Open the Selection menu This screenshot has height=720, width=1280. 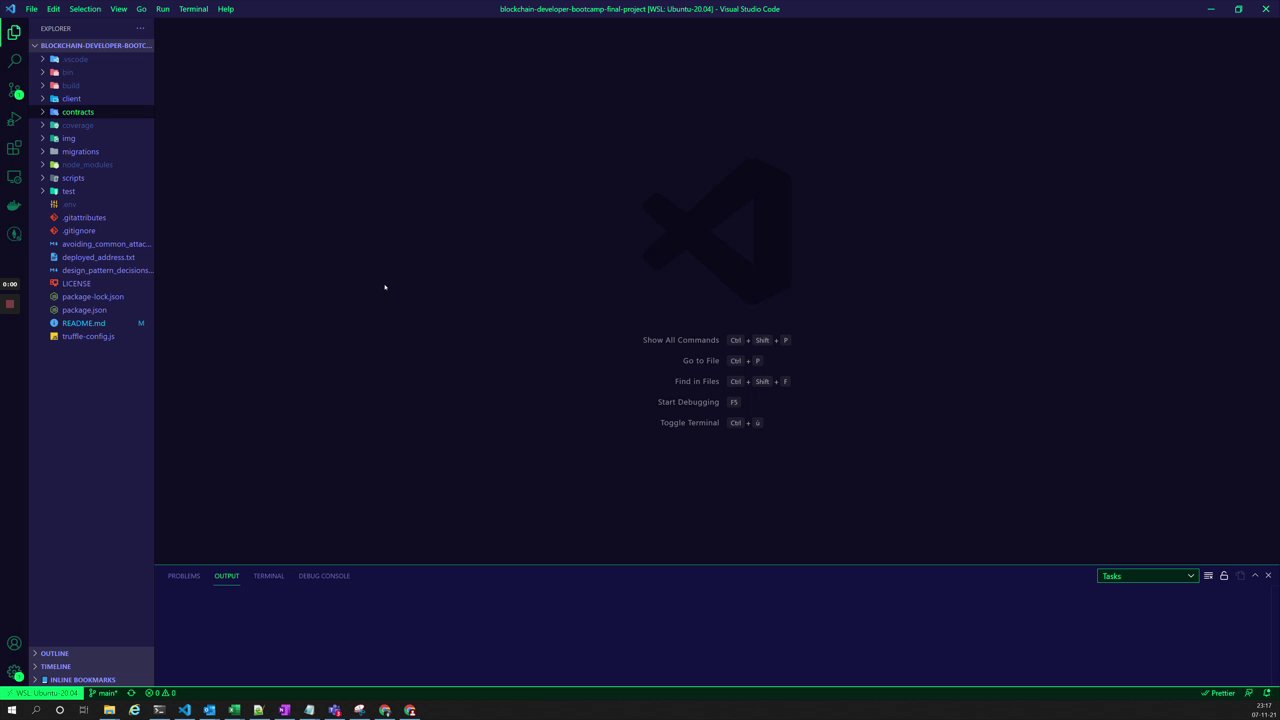pos(85,9)
